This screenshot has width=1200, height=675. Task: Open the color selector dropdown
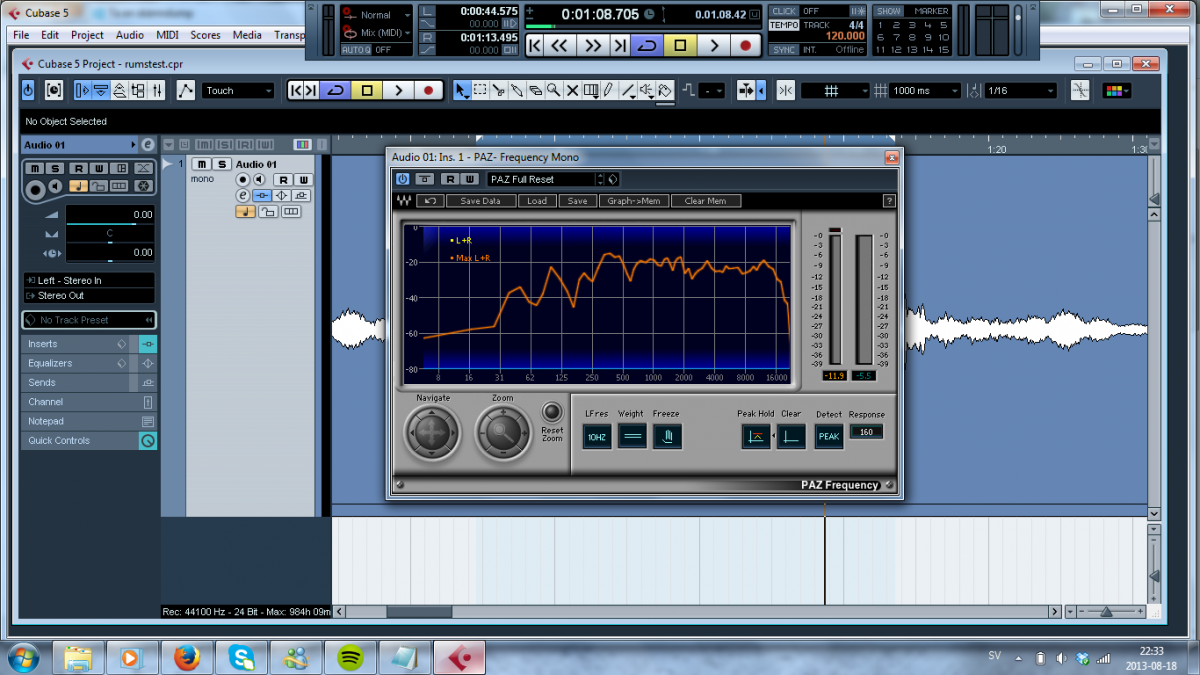pos(1117,90)
